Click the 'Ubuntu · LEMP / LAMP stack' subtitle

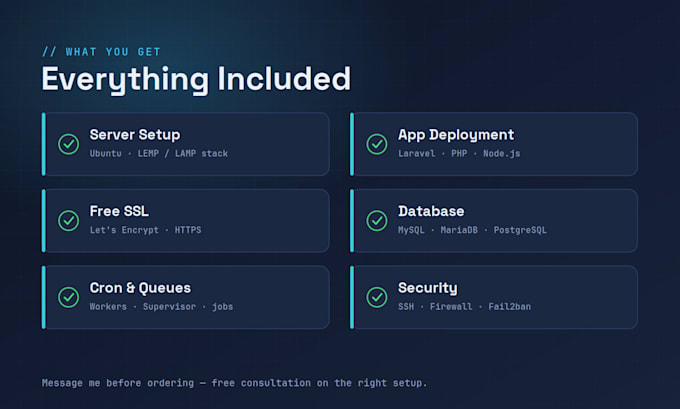pyautogui.click(x=159, y=154)
